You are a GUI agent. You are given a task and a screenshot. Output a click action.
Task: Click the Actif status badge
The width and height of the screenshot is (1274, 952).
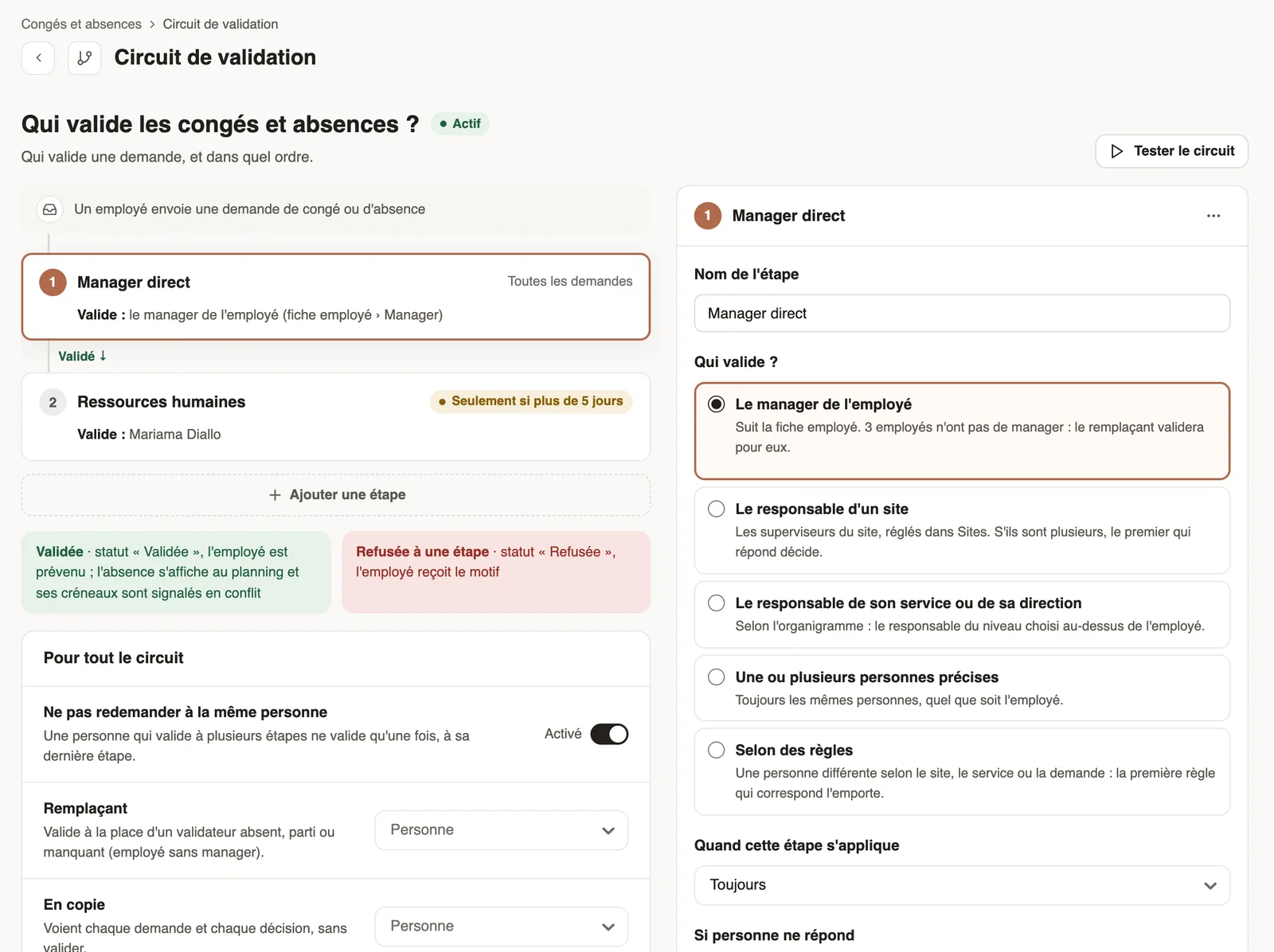pos(460,124)
